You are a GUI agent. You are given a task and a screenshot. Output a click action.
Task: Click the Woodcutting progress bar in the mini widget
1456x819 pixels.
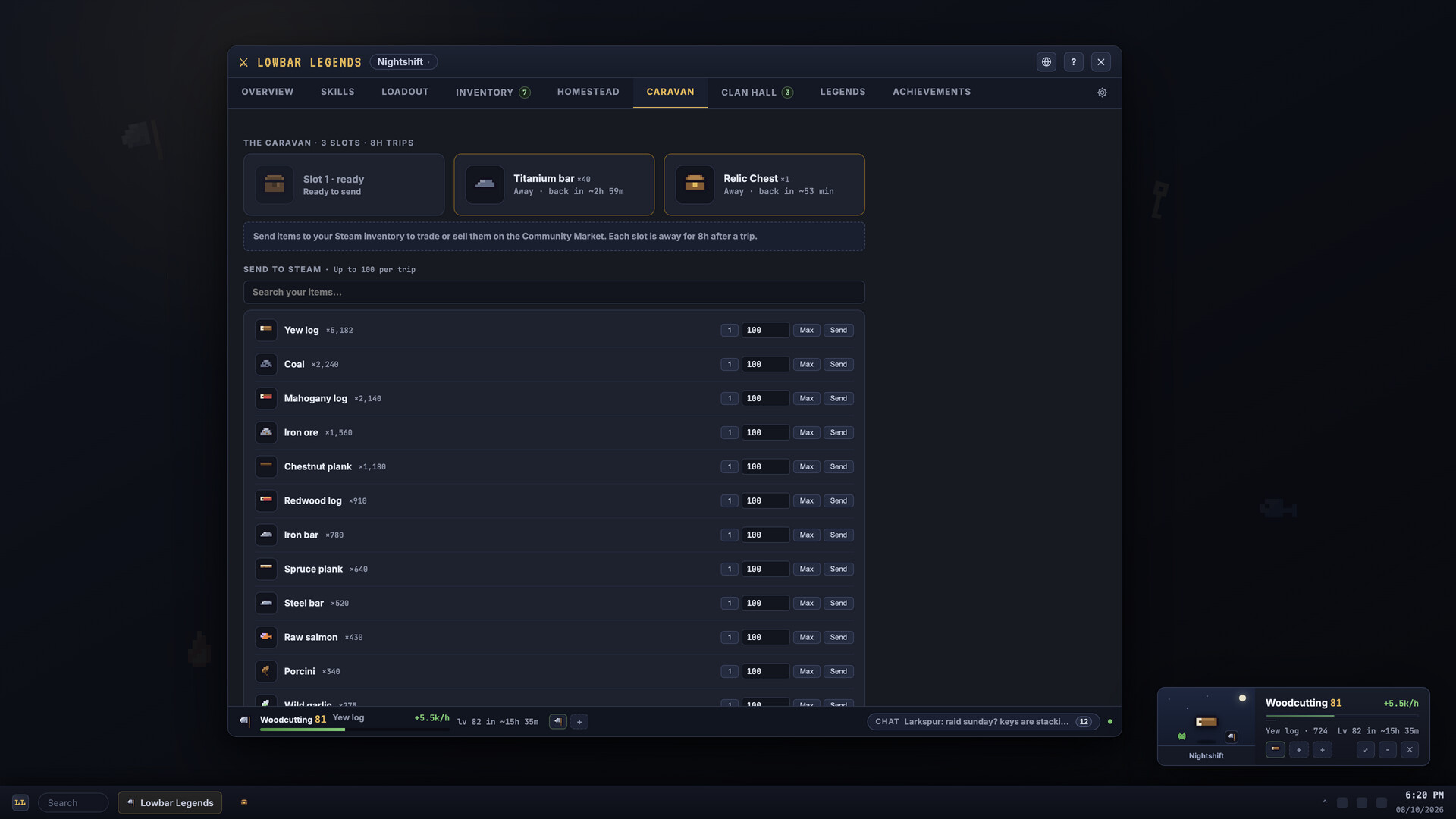click(1341, 716)
